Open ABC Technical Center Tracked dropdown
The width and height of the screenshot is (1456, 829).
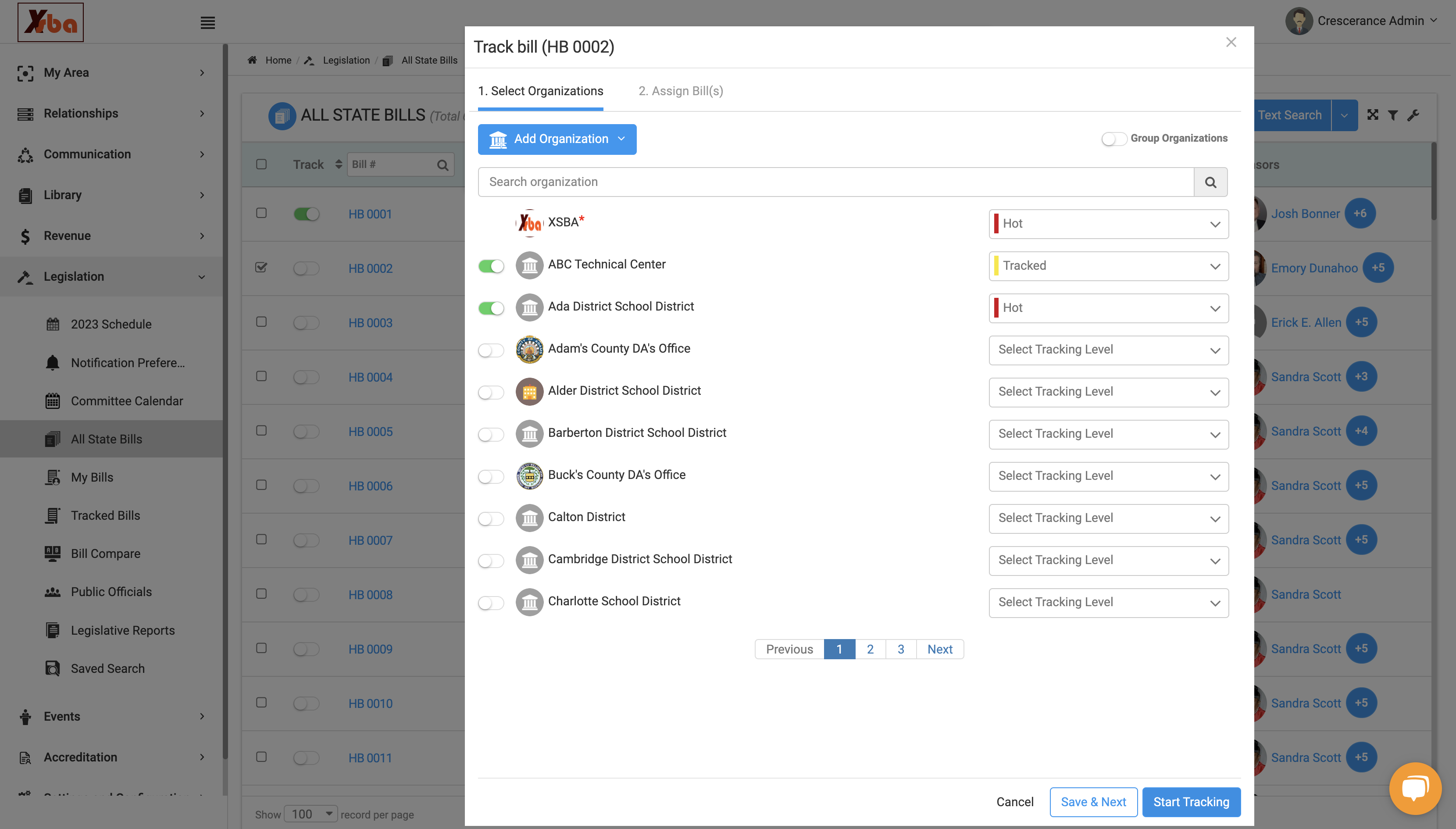(x=1108, y=266)
